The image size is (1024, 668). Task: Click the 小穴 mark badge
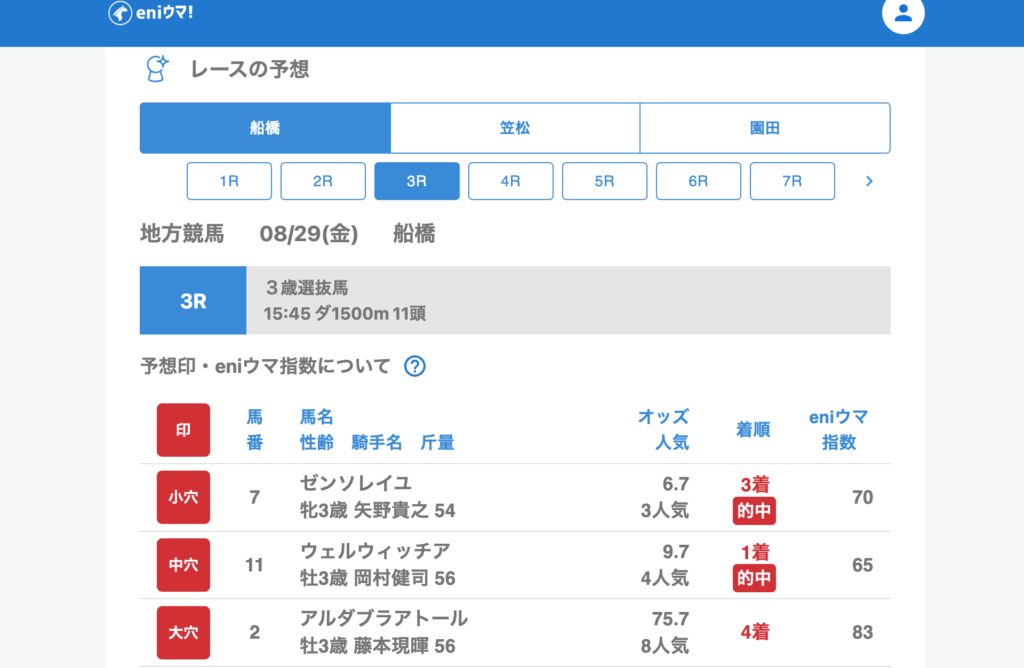point(183,497)
